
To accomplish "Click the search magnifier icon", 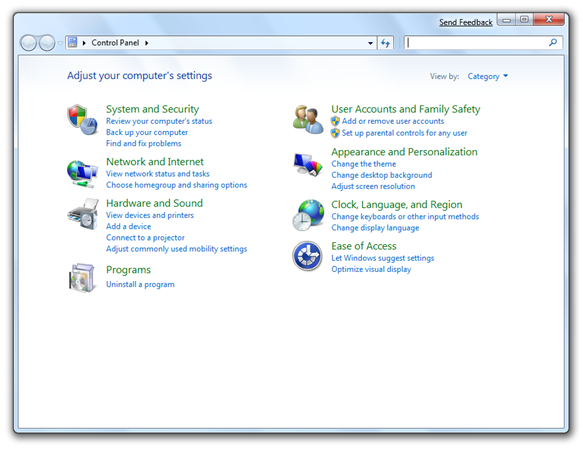I will pyautogui.click(x=553, y=43).
